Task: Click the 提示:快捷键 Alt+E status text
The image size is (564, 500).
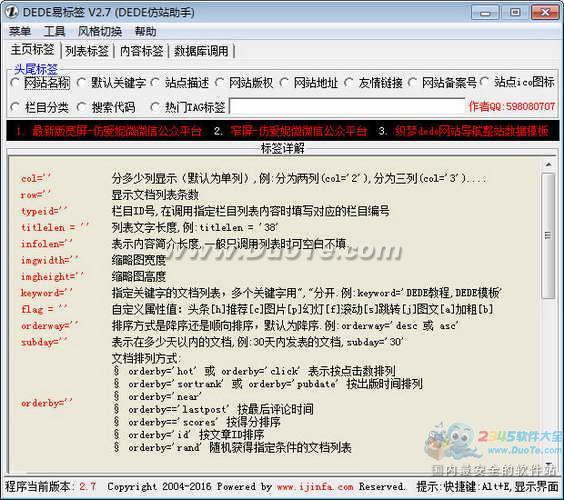Action: point(487,487)
